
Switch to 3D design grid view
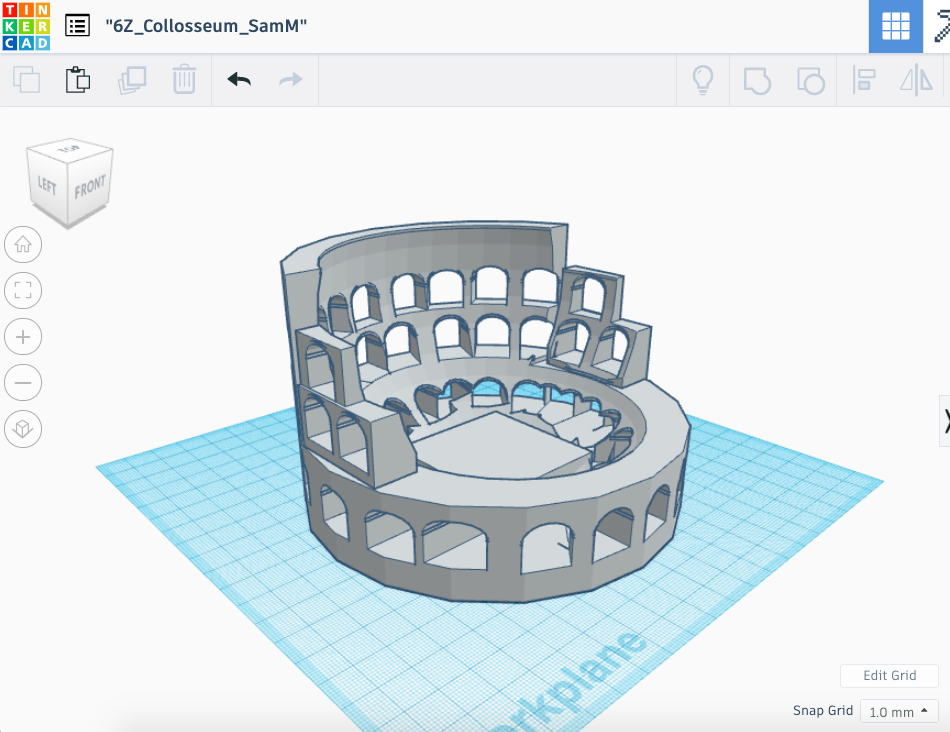point(895,26)
